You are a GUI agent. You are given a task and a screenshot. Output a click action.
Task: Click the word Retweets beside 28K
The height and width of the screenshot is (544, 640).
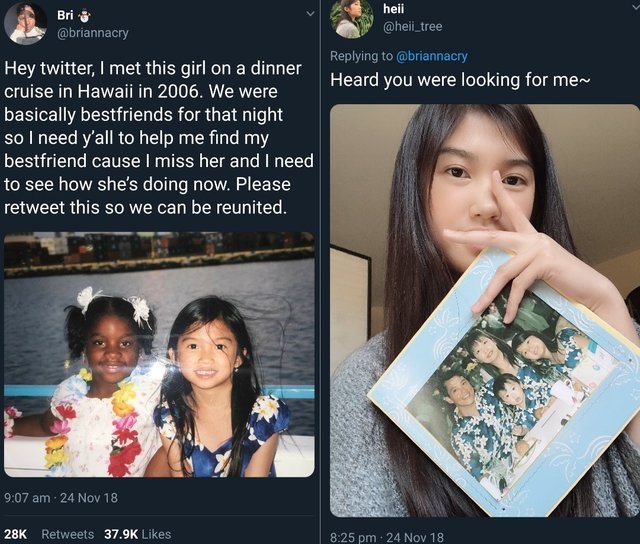tap(68, 534)
